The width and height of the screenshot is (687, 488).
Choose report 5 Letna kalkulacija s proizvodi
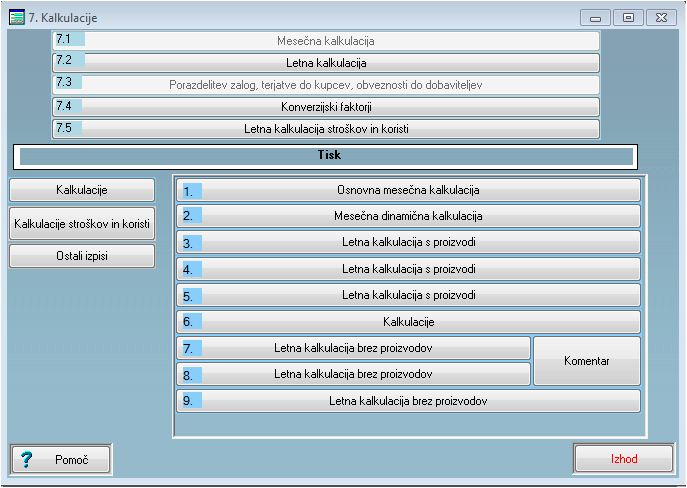click(408, 295)
